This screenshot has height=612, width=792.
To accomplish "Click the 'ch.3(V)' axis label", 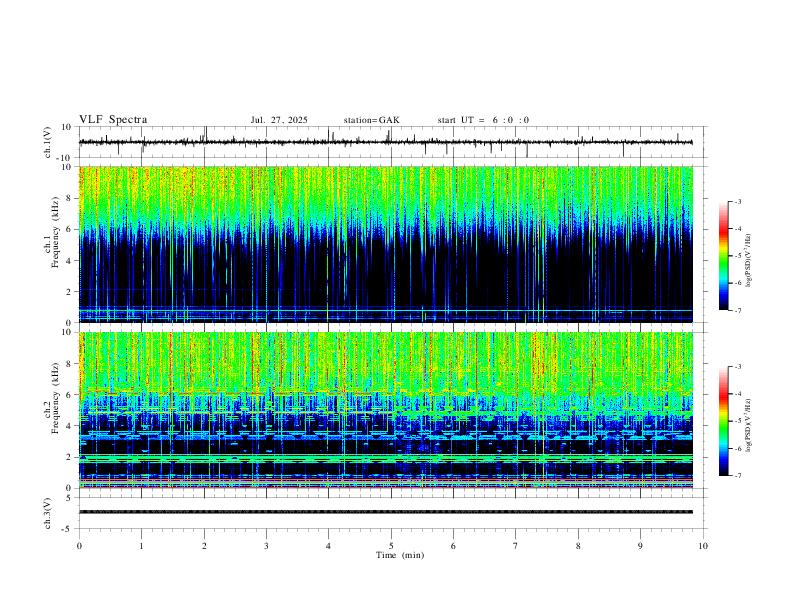I will (x=48, y=513).
